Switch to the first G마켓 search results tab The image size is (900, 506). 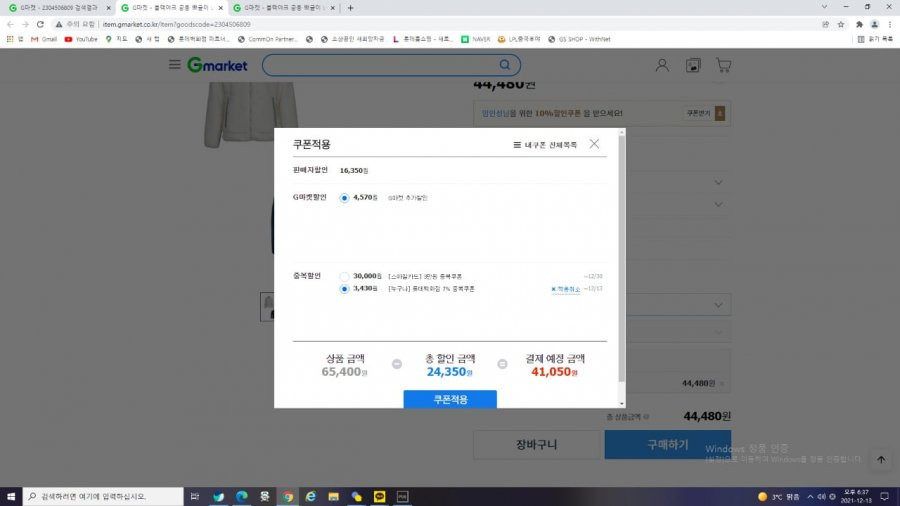pyautogui.click(x=59, y=8)
